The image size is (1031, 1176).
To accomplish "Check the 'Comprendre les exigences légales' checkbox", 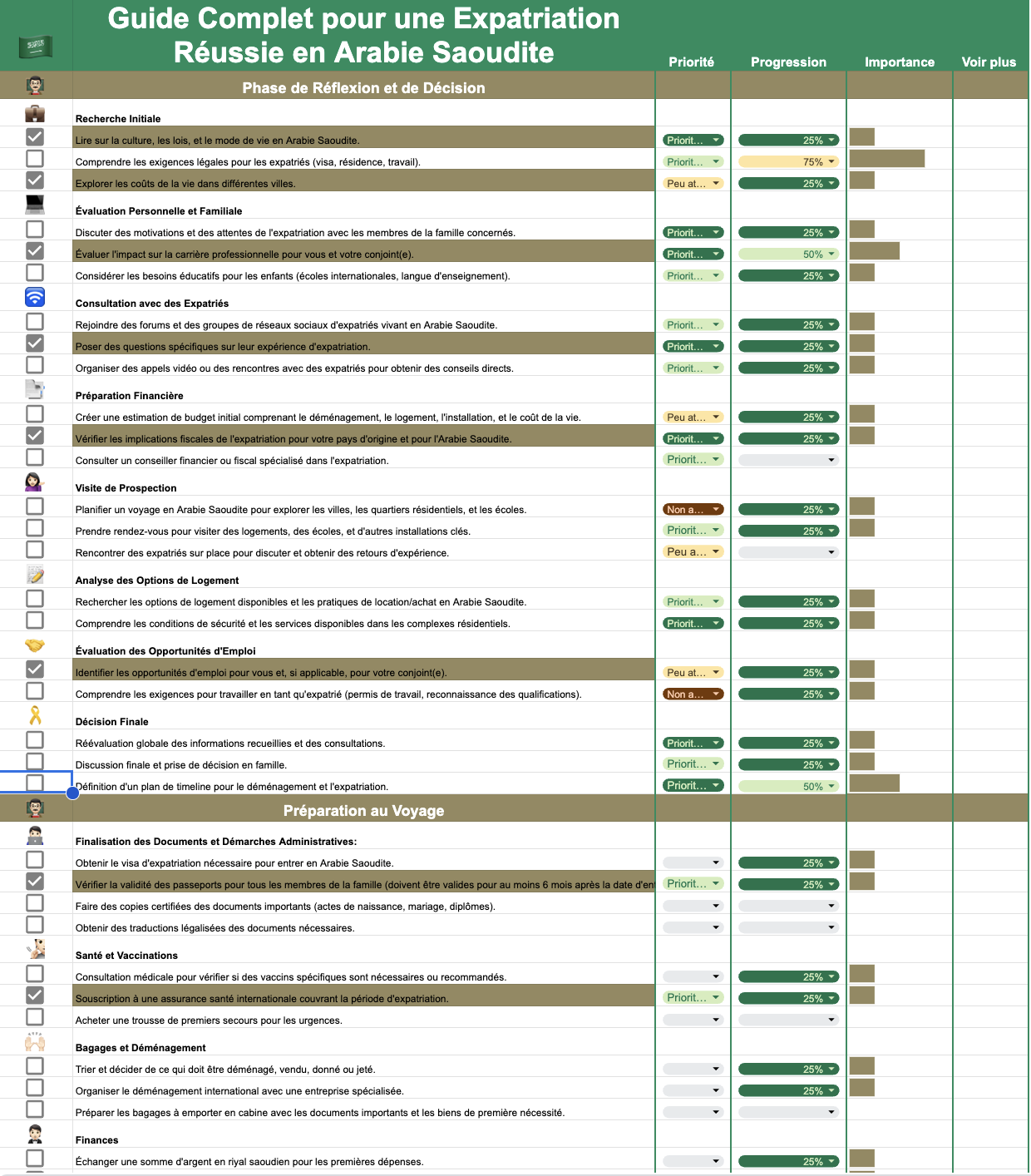I will pyautogui.click(x=35, y=158).
